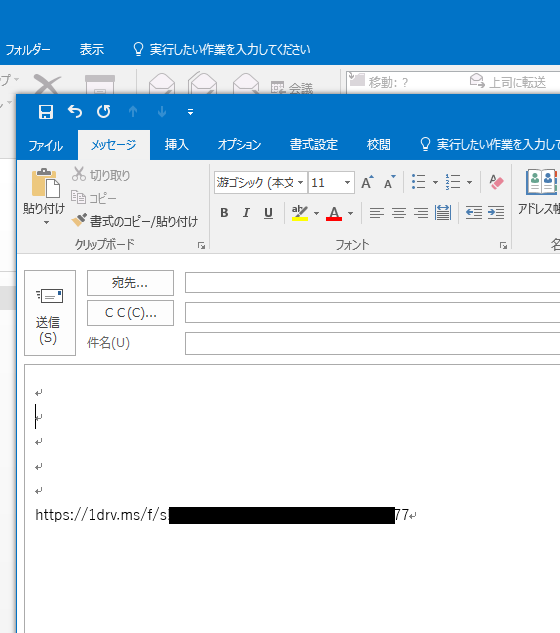
Task: Apply numbered list formatting
Action: 453,182
